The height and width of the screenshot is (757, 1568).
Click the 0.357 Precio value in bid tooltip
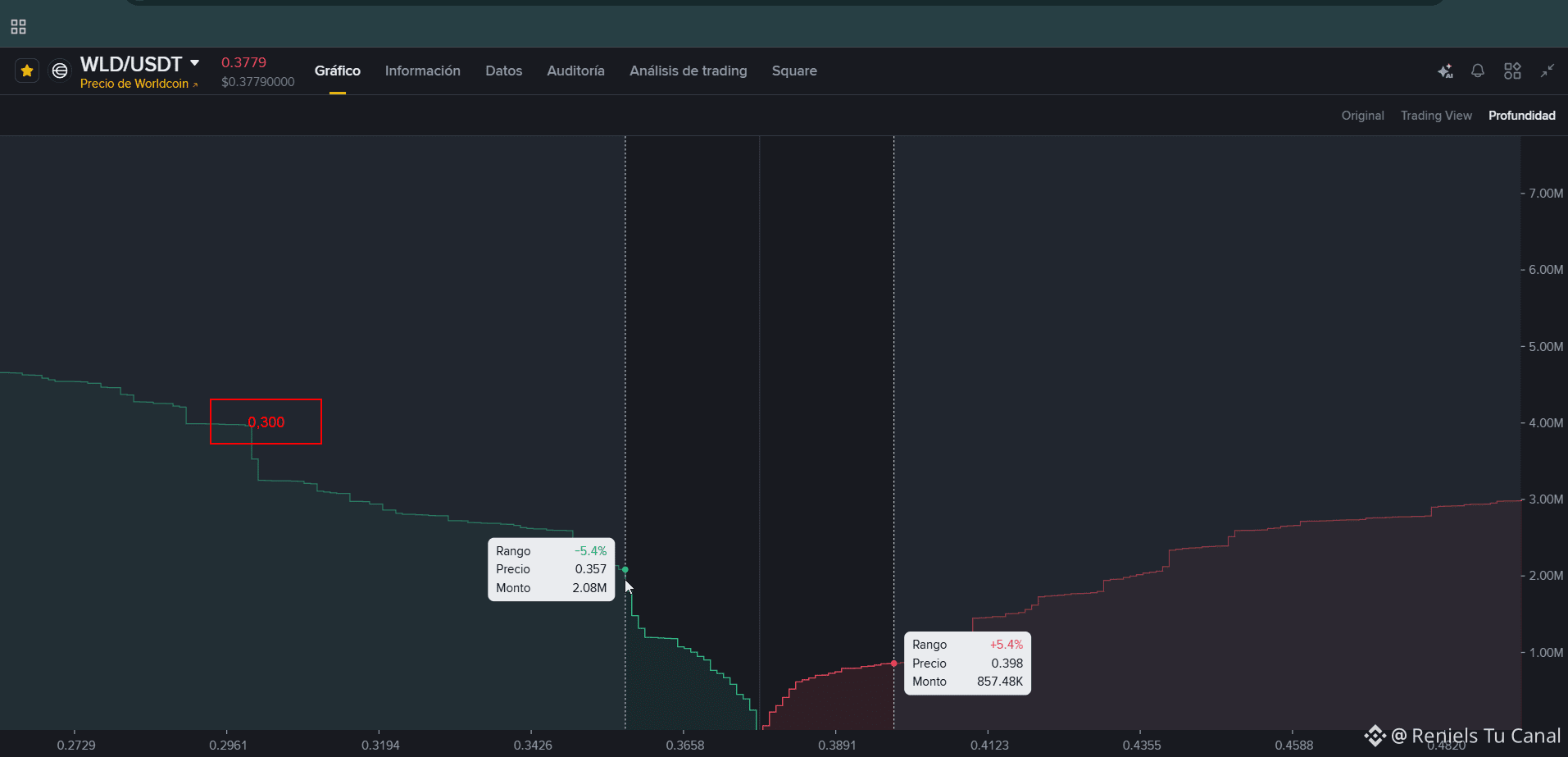(x=591, y=569)
